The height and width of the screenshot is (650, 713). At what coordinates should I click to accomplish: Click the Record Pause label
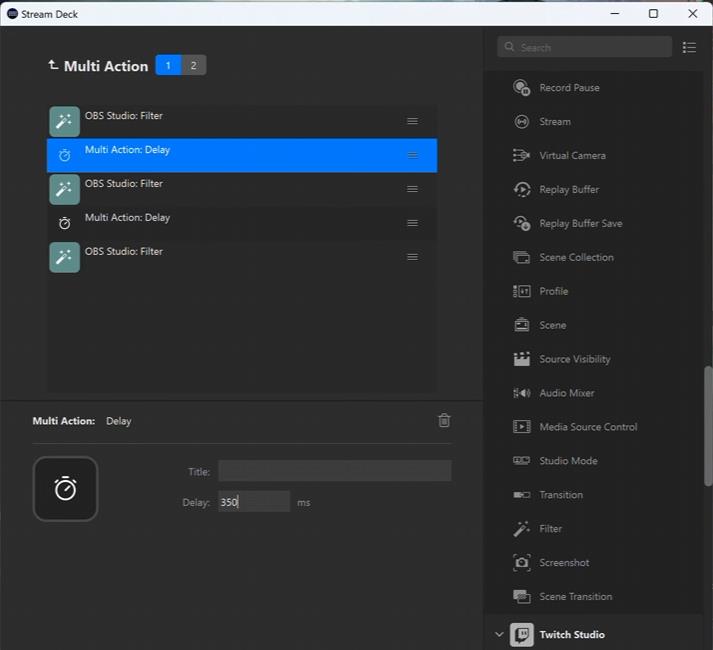pos(569,88)
